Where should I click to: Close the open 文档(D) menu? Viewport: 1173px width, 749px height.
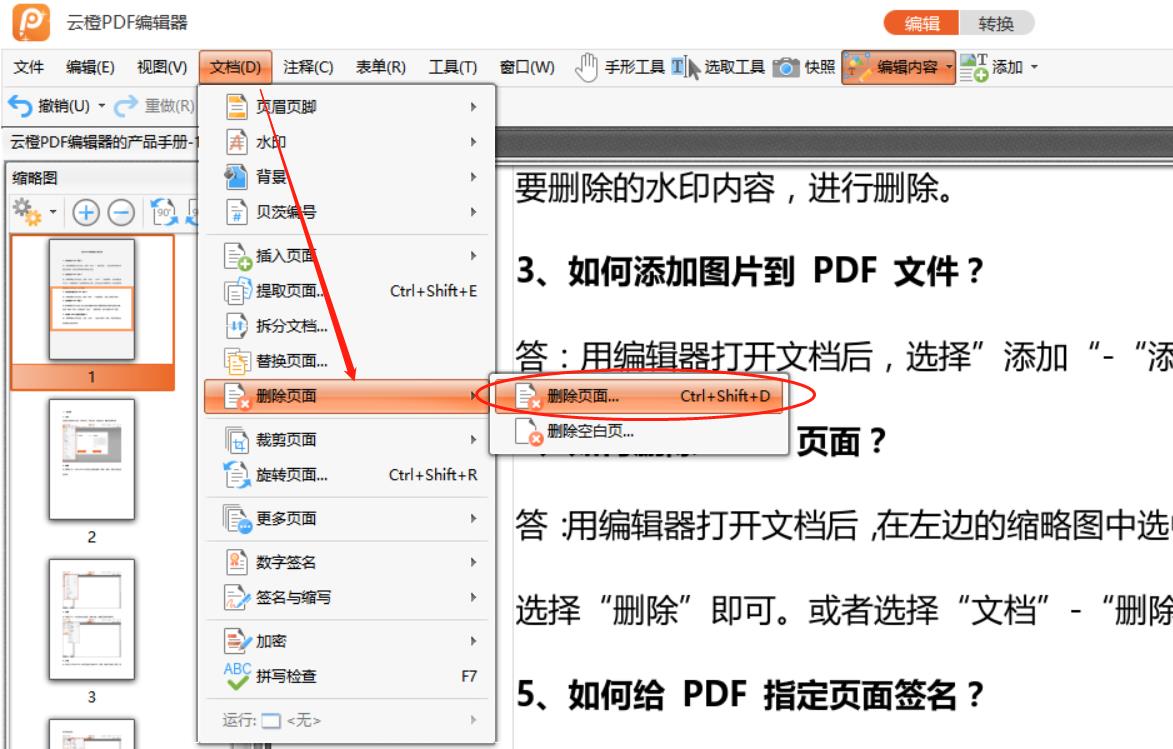tap(235, 67)
